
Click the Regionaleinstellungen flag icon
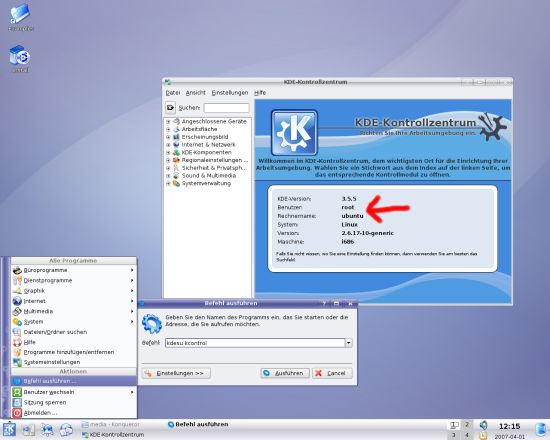[176, 160]
